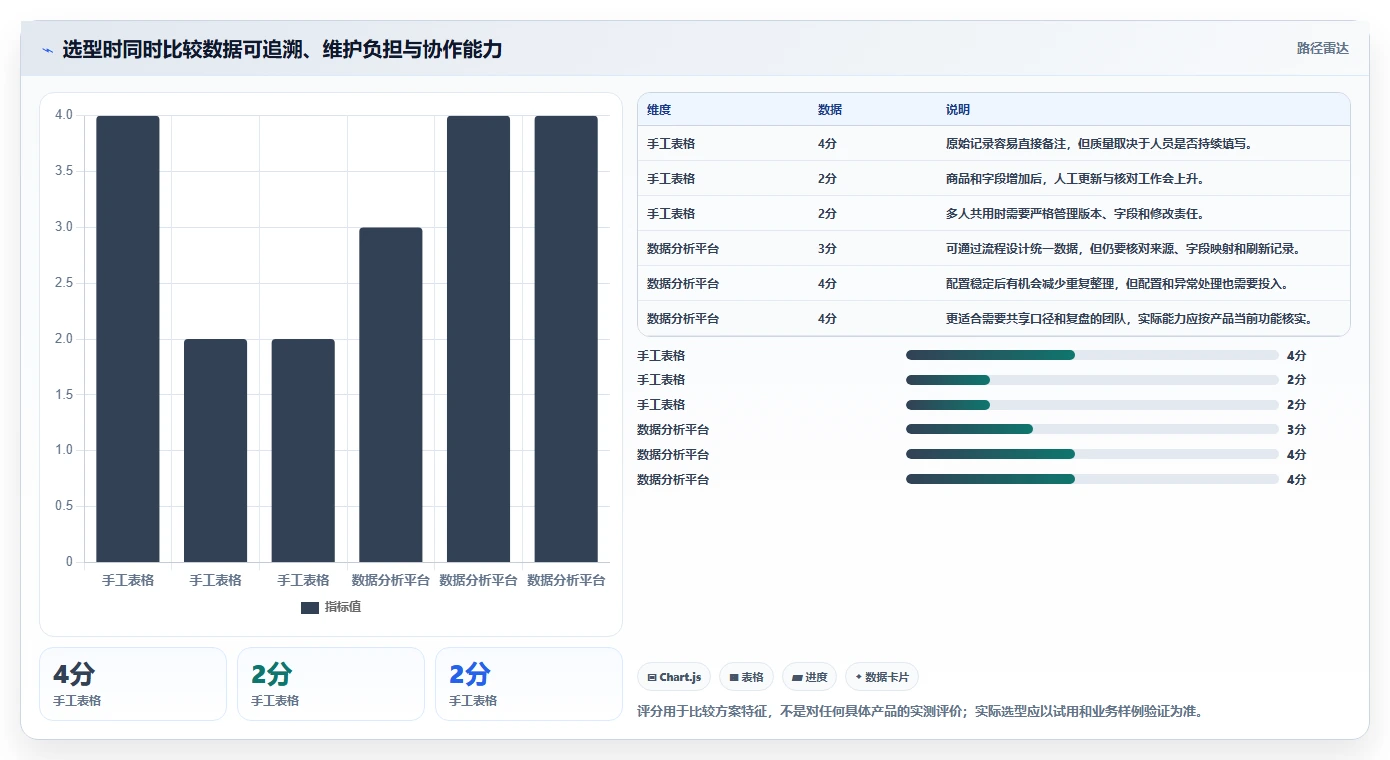This screenshot has width=1390, height=760.
Task: Select the blue 2分 手工表格 summary card
Action: point(529,684)
